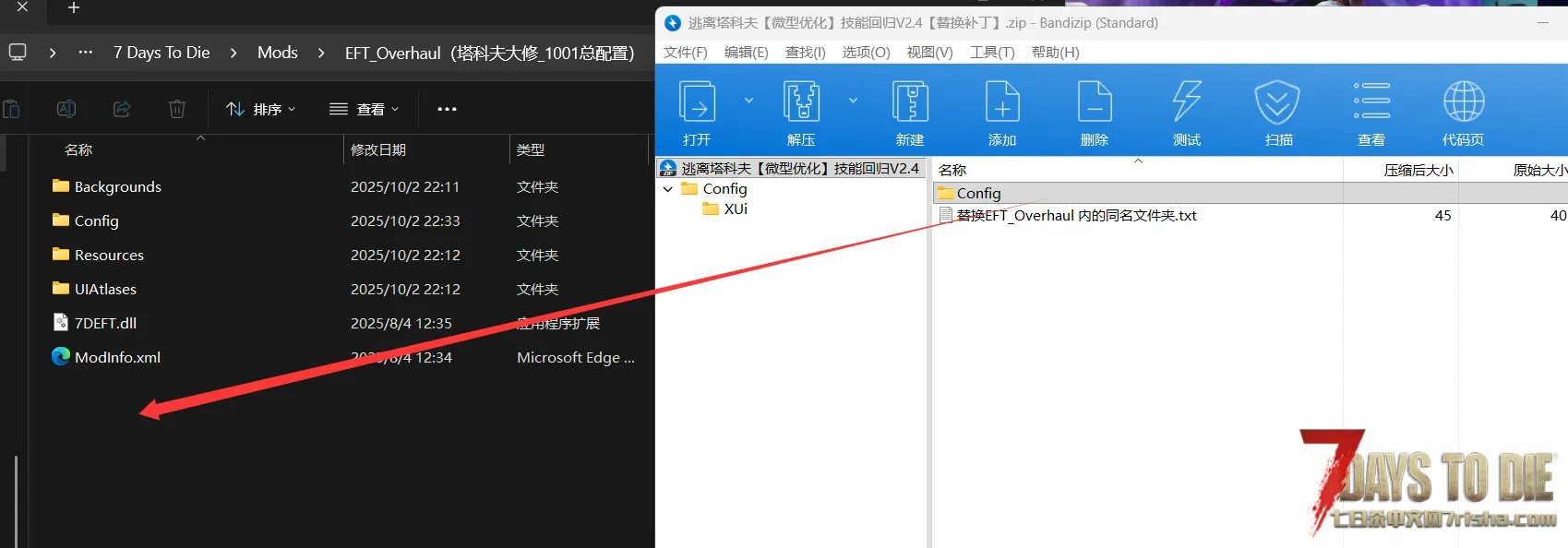Click the Delete (删除) toolbar icon
The width and height of the screenshot is (1568, 548).
(x=1095, y=102)
